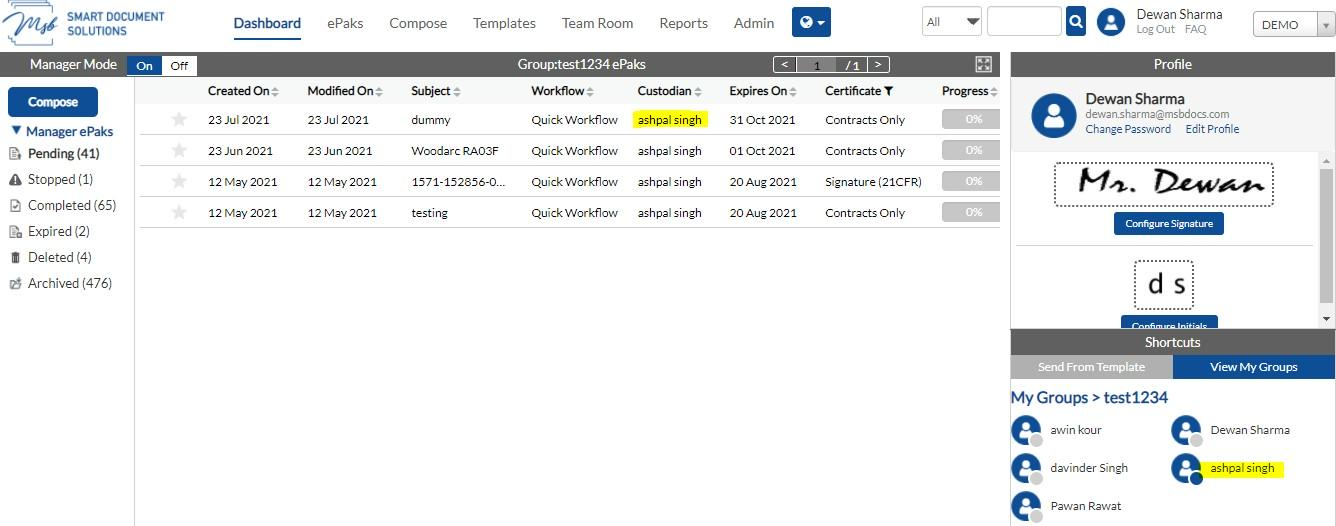Switch to View My Groups tab
The image size is (1336, 526).
pos(1253,367)
